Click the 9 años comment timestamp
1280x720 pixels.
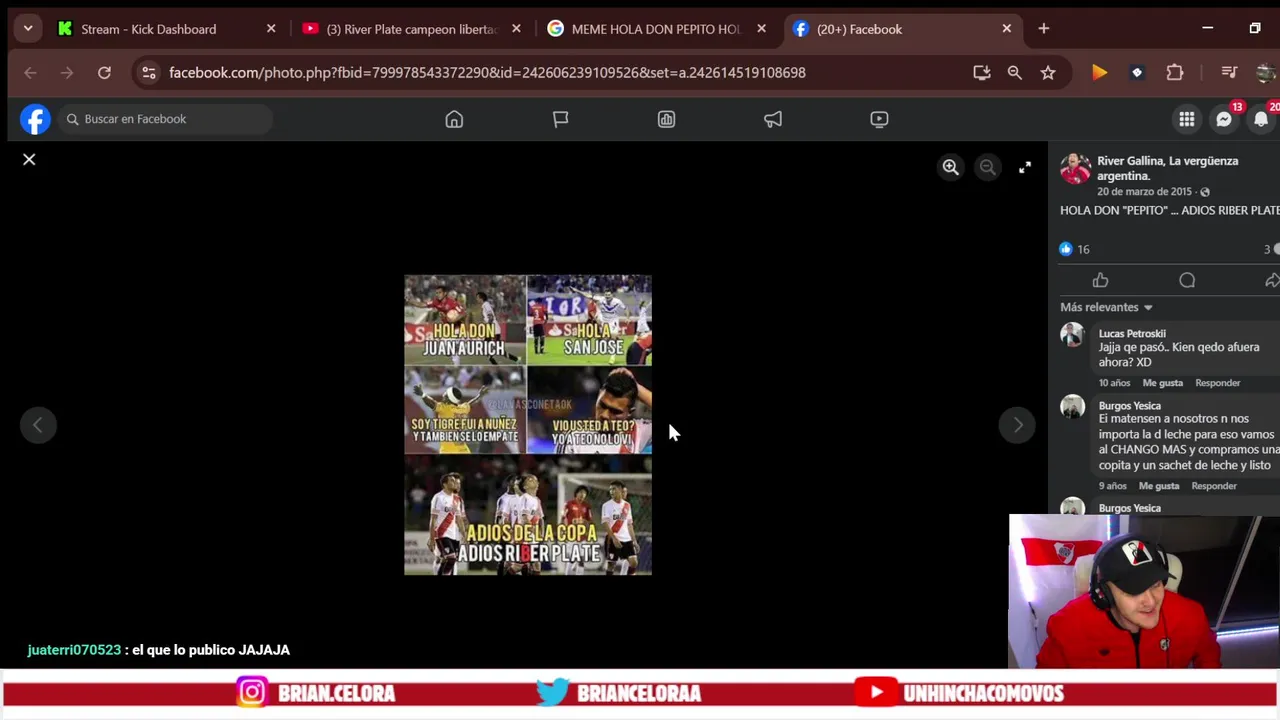(x=1112, y=486)
